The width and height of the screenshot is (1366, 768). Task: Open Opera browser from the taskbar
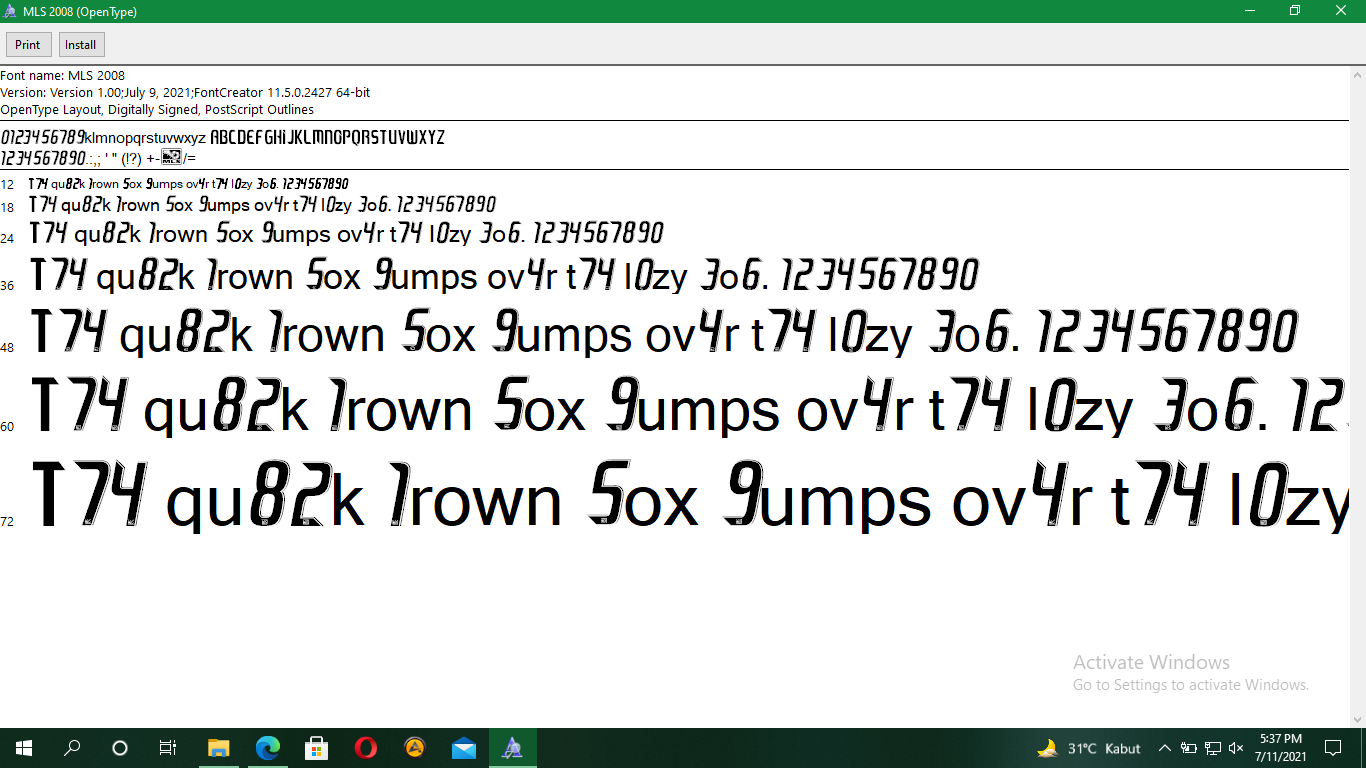click(365, 747)
